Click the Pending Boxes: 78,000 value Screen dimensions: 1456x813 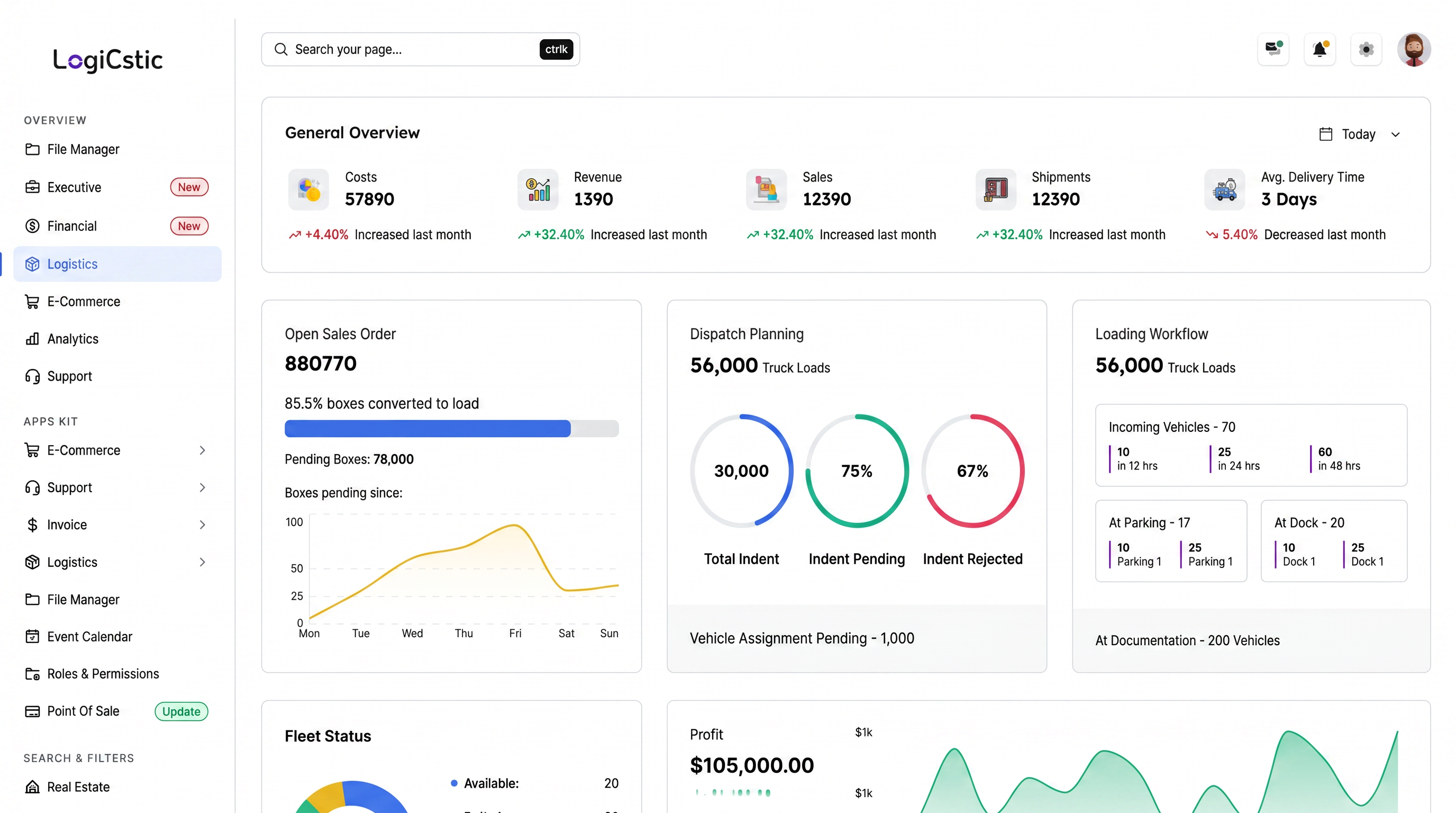coord(393,459)
